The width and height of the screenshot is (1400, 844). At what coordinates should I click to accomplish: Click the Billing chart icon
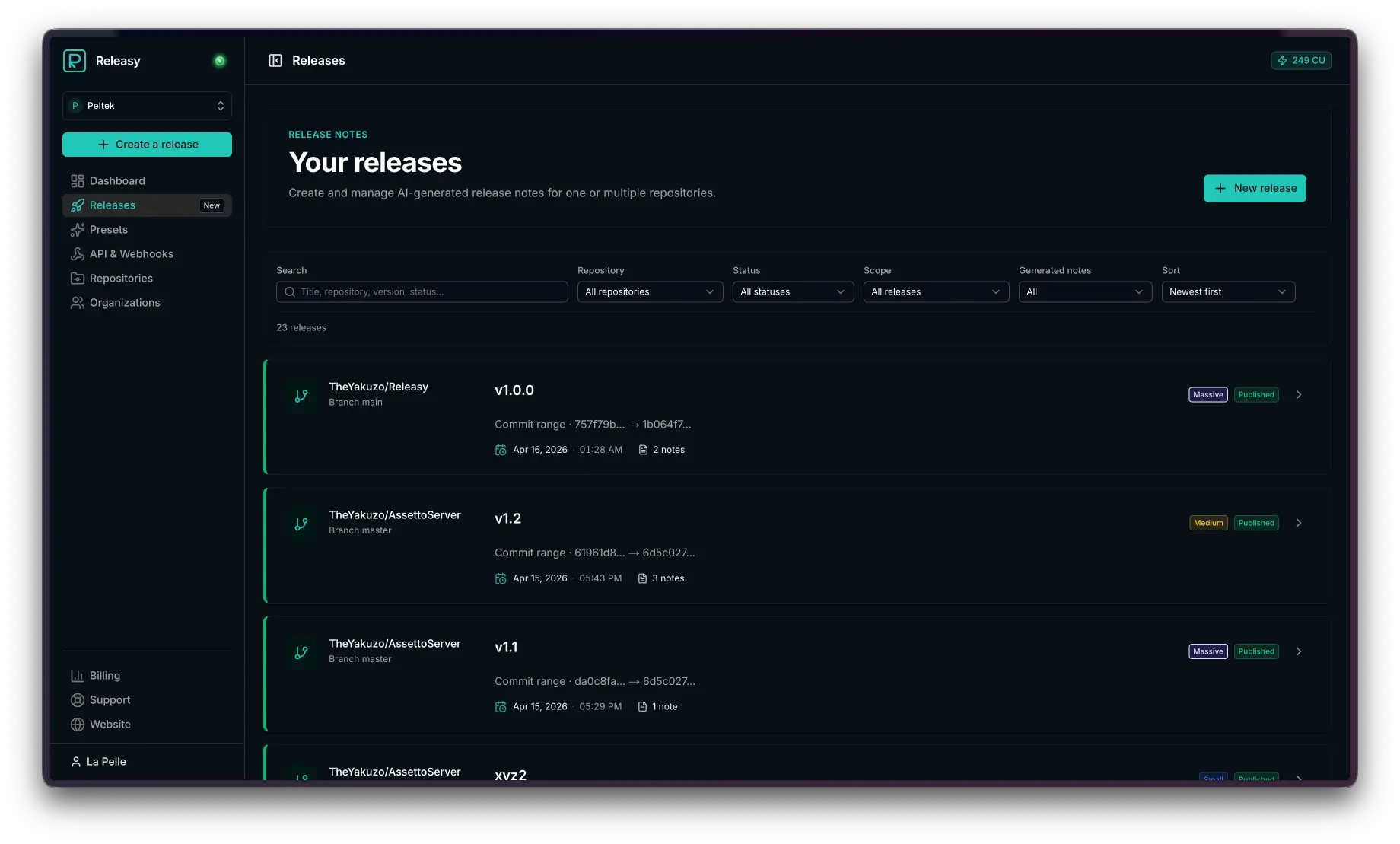[x=78, y=676]
